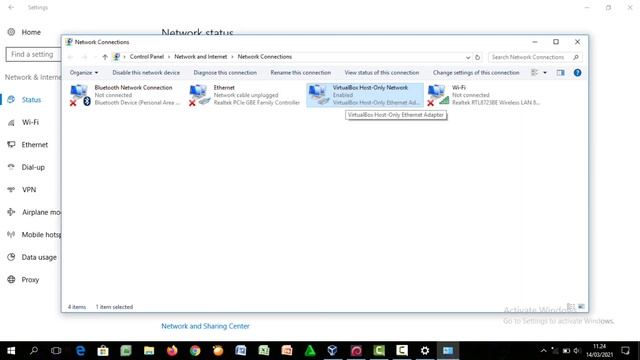Click the Settings window back arrow
This screenshot has width=640, height=360.
(11, 7)
